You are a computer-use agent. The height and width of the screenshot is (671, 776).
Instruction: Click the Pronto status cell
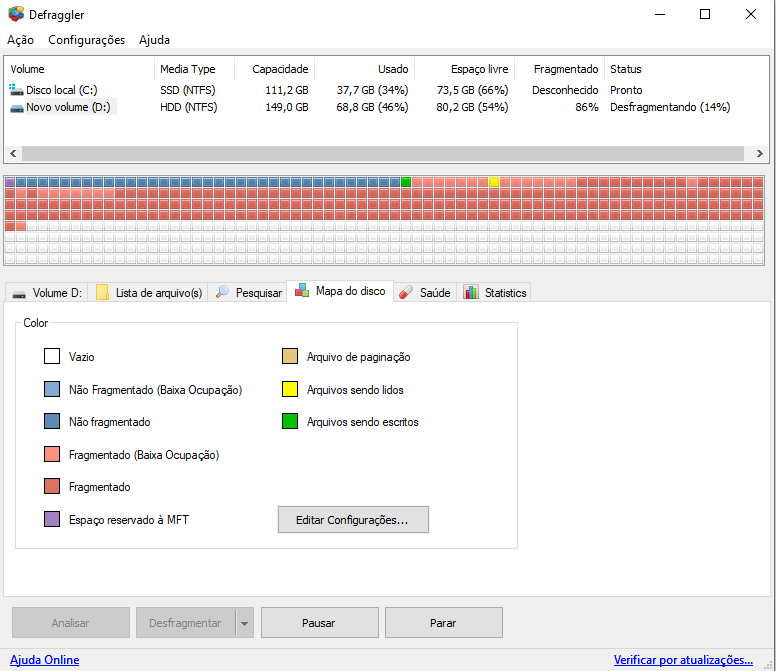click(x=626, y=90)
